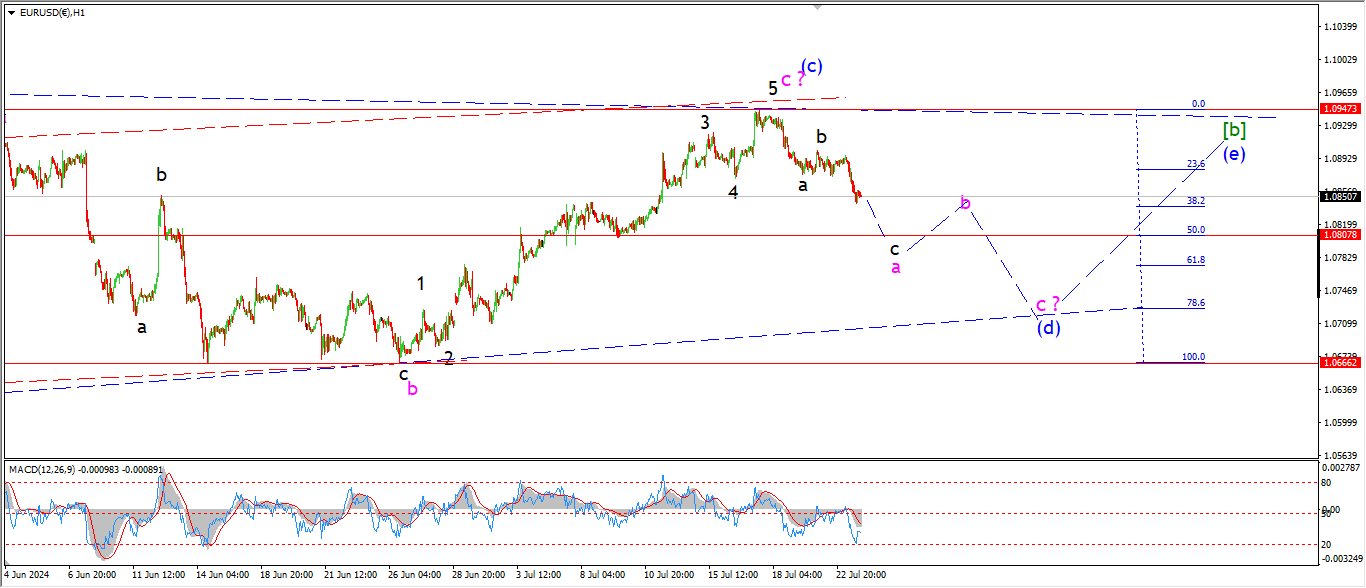The height and width of the screenshot is (588, 1366).
Task: Select the Fibonacci 78.6 level label
Action: pos(1195,303)
